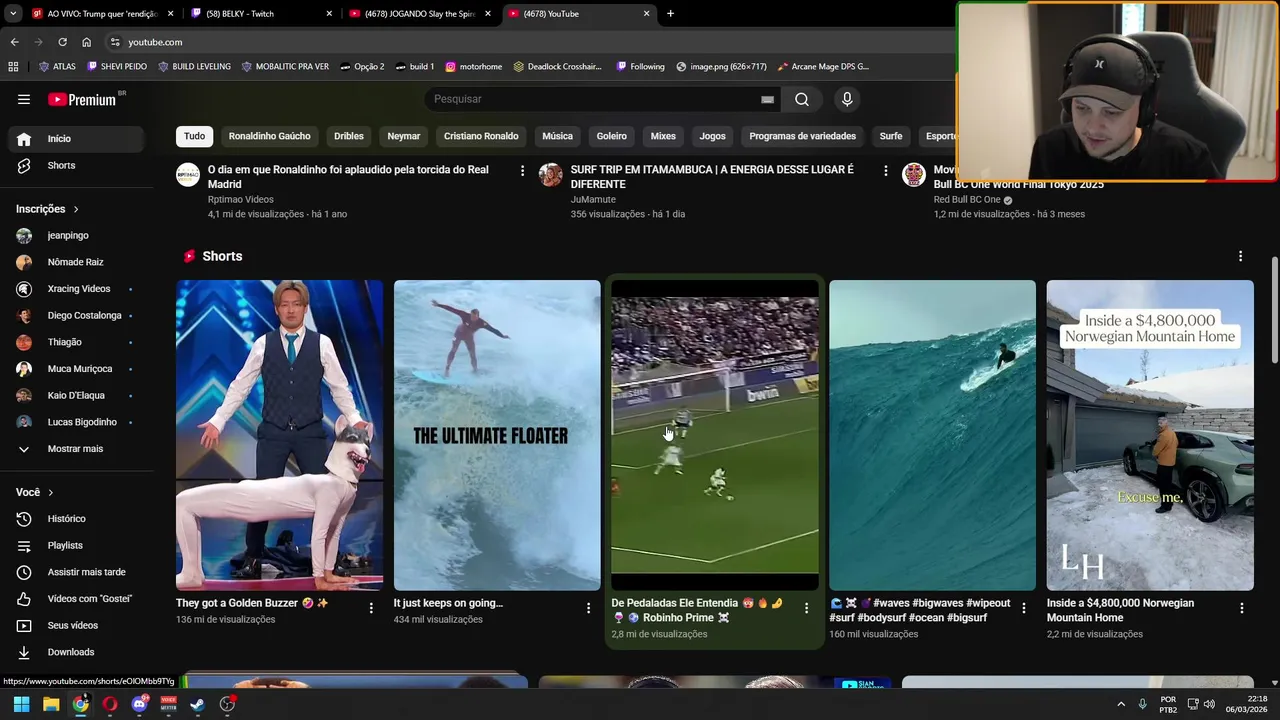The height and width of the screenshot is (720, 1280).
Task: Expand the Inscrições section chevron
Action: (x=76, y=209)
